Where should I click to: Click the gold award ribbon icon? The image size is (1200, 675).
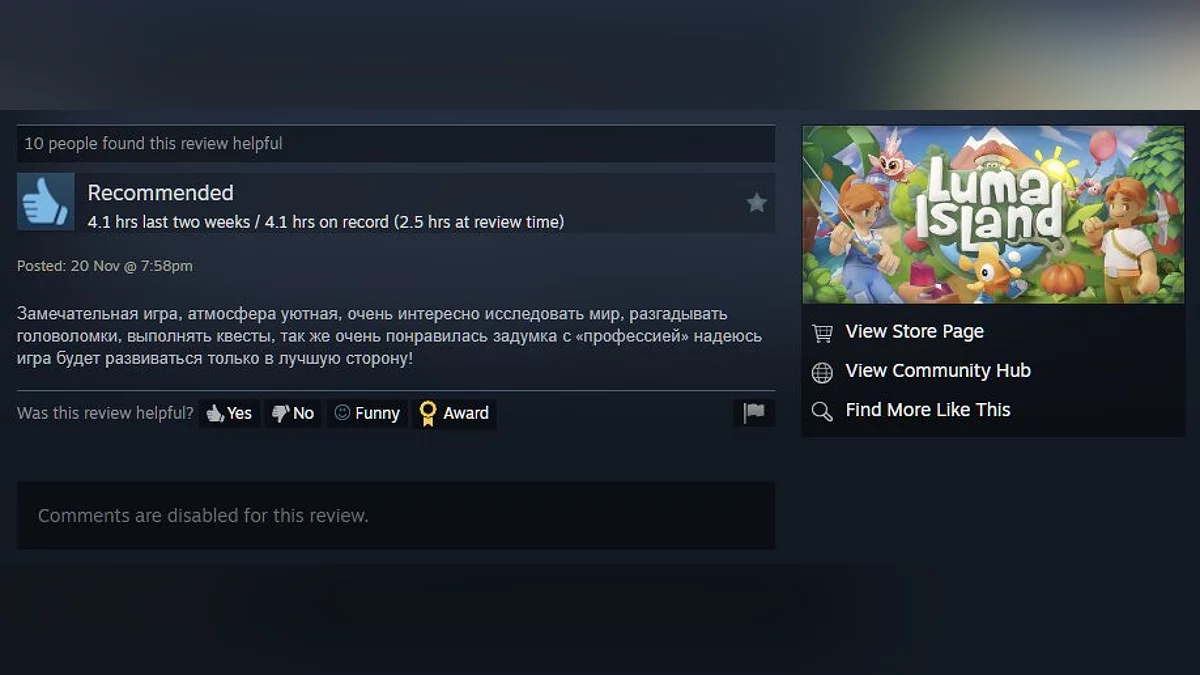[428, 413]
